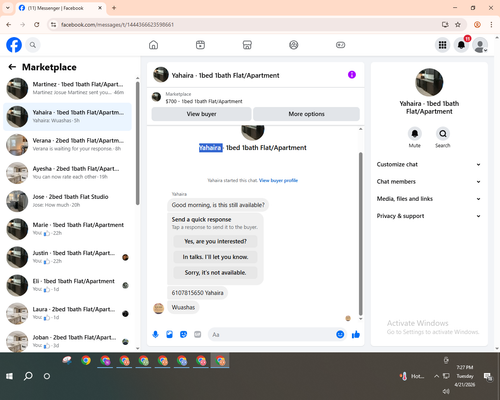
Task: Open the tab search dropdown arrow
Action: pyautogui.click(x=8, y=8)
